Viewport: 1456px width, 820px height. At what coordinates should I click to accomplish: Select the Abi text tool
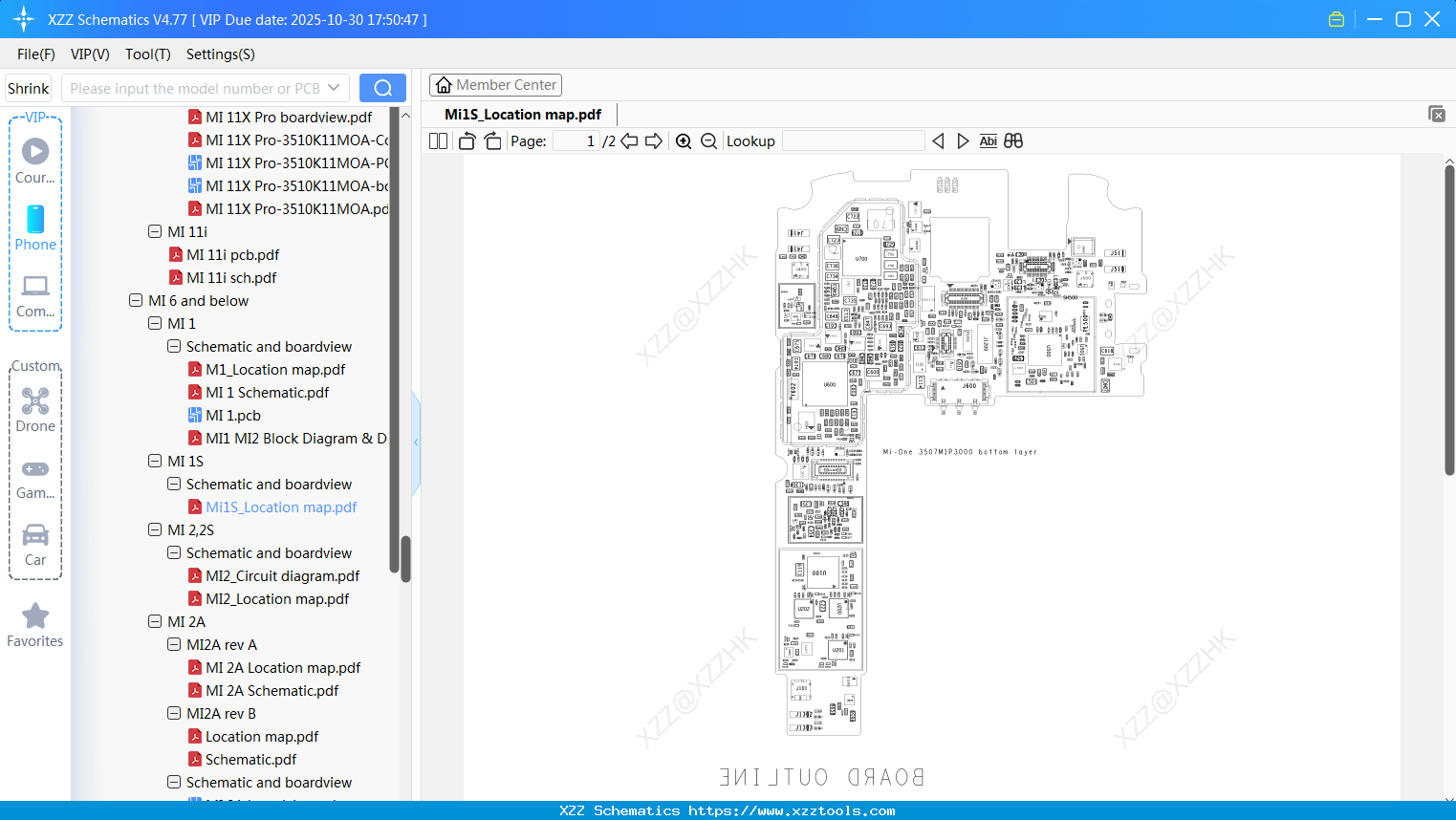click(x=988, y=140)
